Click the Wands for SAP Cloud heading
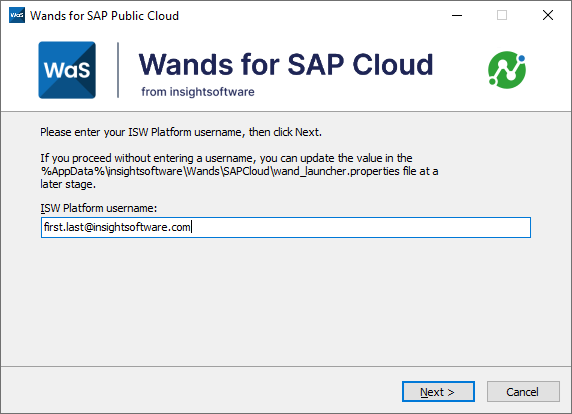Viewport: 572px width, 414px height. (x=286, y=65)
